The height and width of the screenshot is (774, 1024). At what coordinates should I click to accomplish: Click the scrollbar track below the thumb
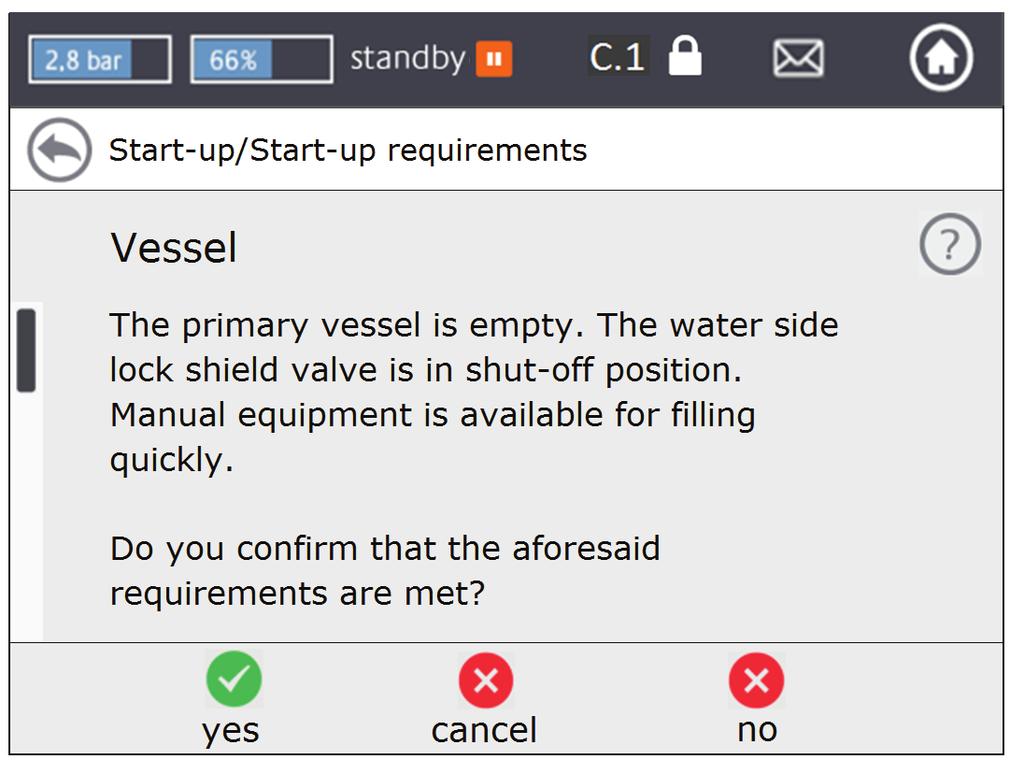pos(26,516)
